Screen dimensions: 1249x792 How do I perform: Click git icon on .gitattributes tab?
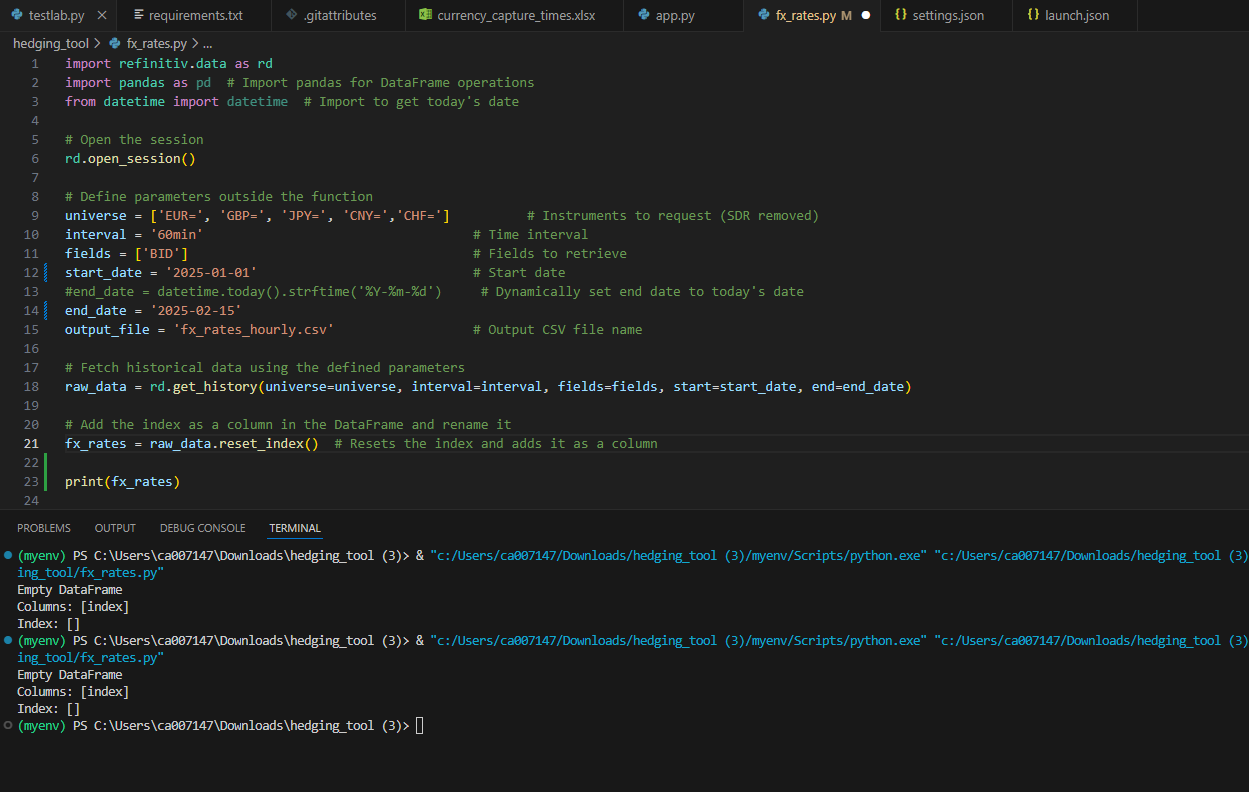(290, 15)
